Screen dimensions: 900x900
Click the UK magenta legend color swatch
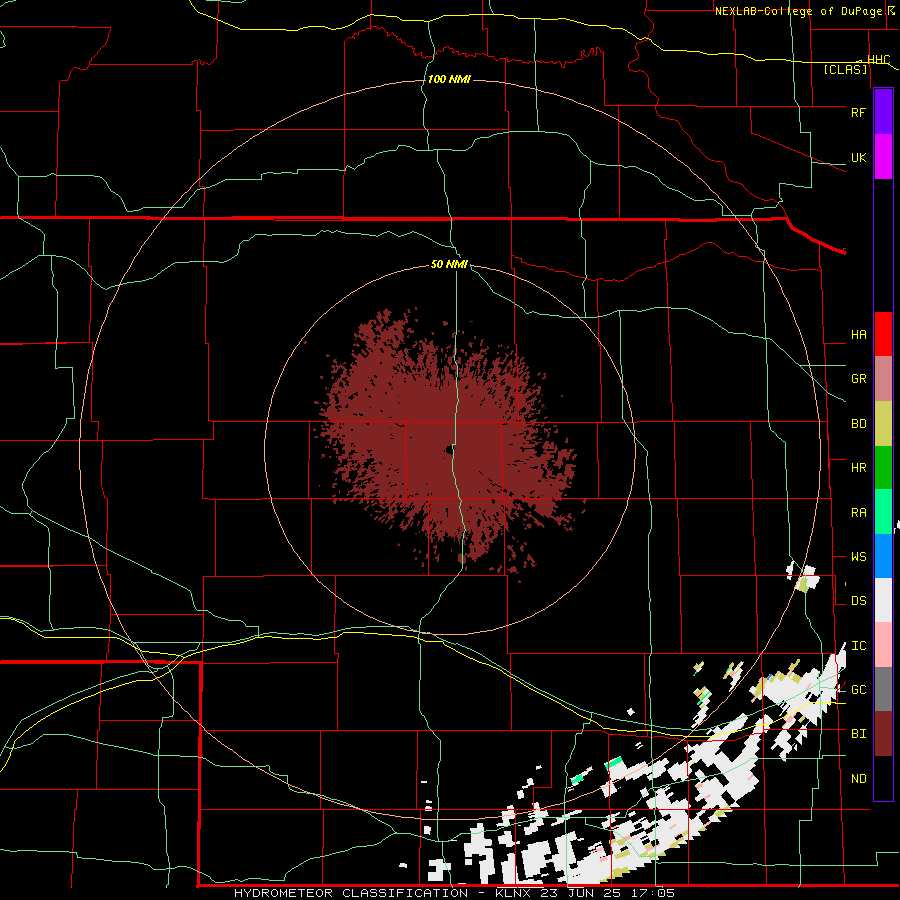[x=883, y=157]
